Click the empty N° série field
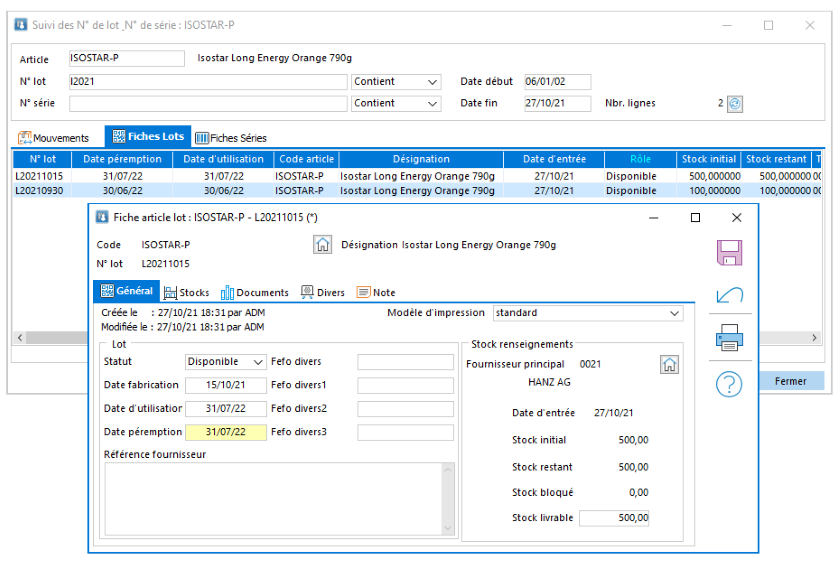Screen dimensions: 840x561 pos(208,103)
